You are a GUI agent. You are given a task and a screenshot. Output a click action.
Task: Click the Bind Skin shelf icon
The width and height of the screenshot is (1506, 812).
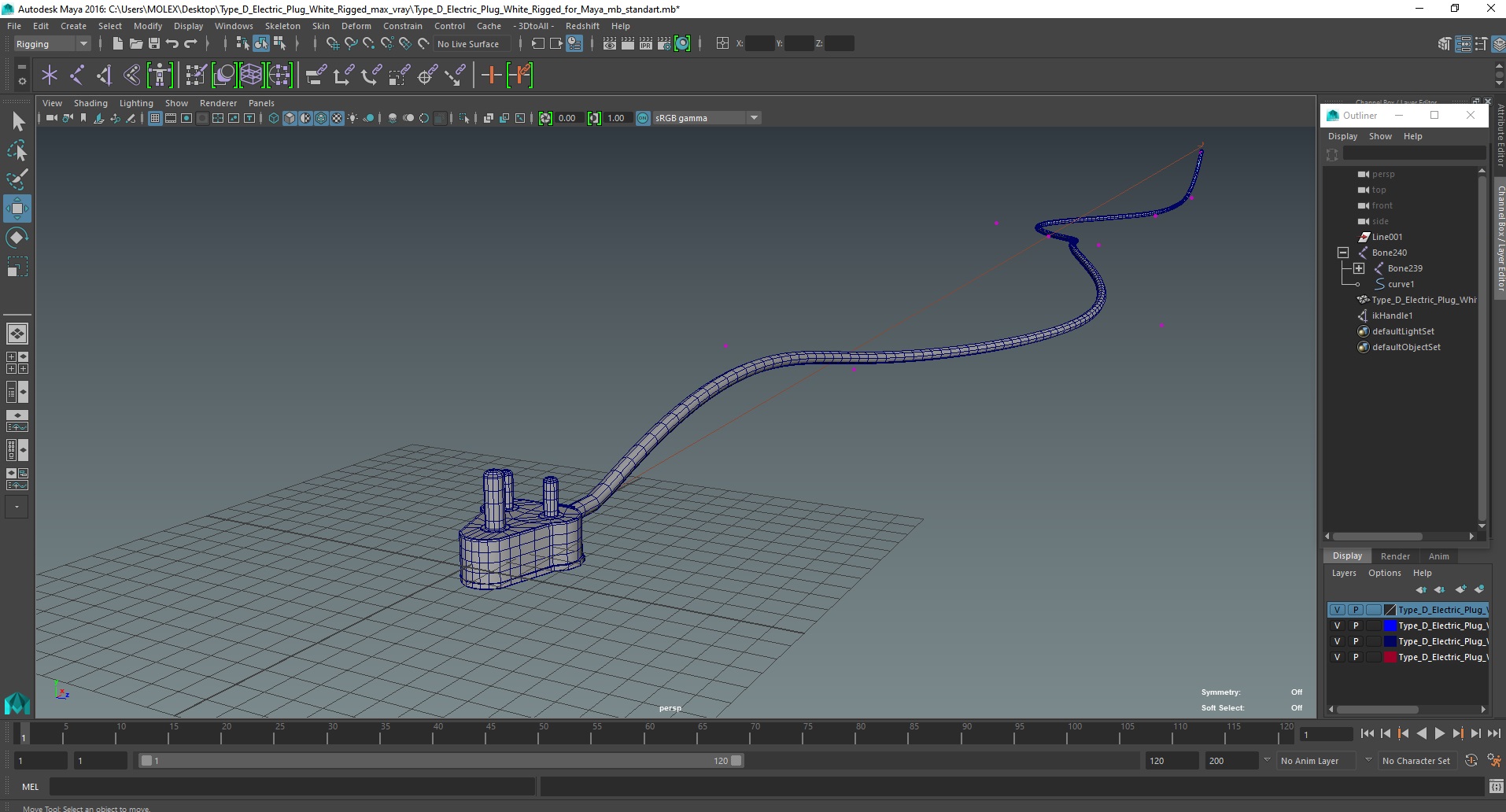[x=131, y=76]
